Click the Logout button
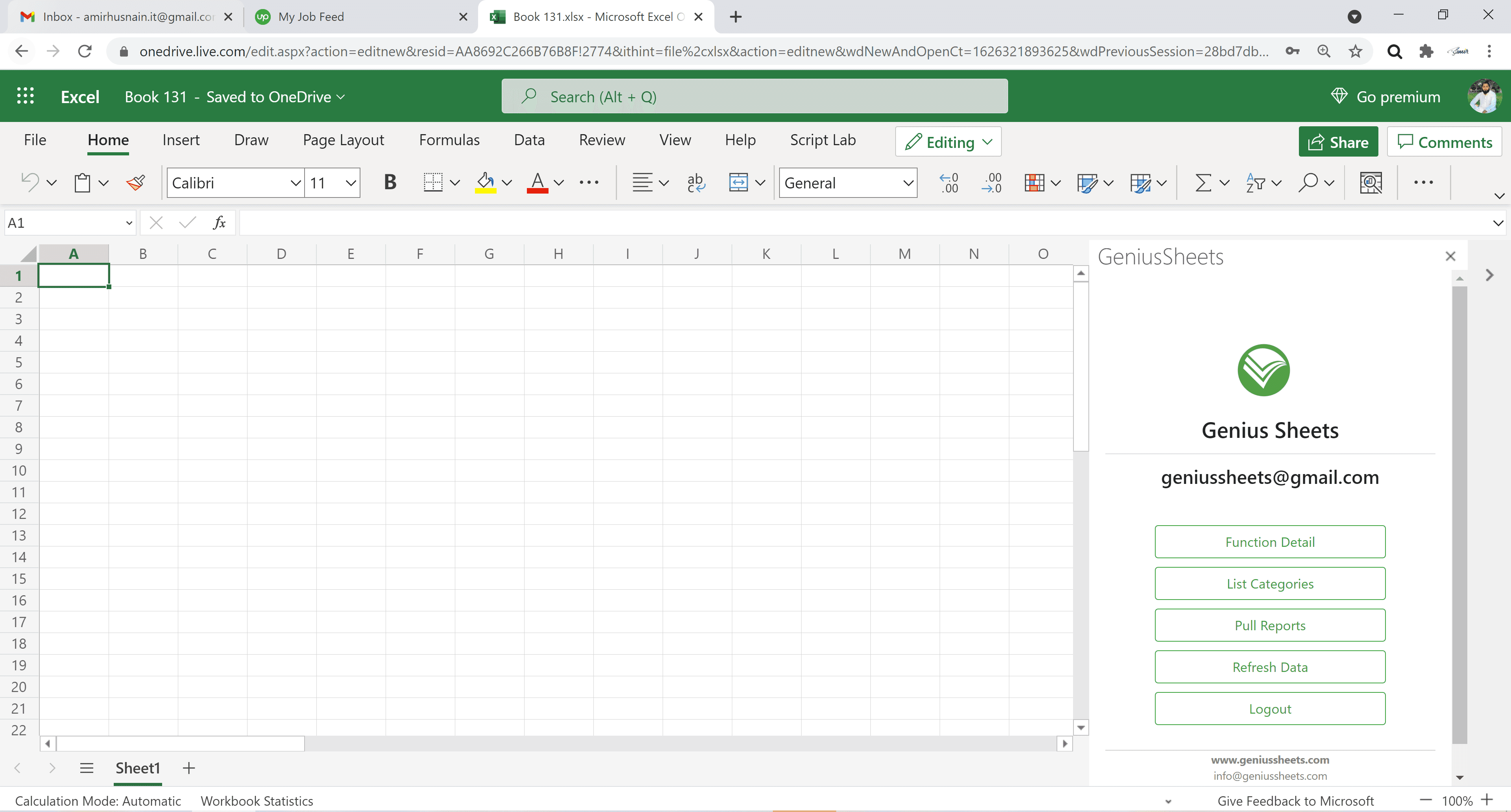 click(x=1270, y=708)
